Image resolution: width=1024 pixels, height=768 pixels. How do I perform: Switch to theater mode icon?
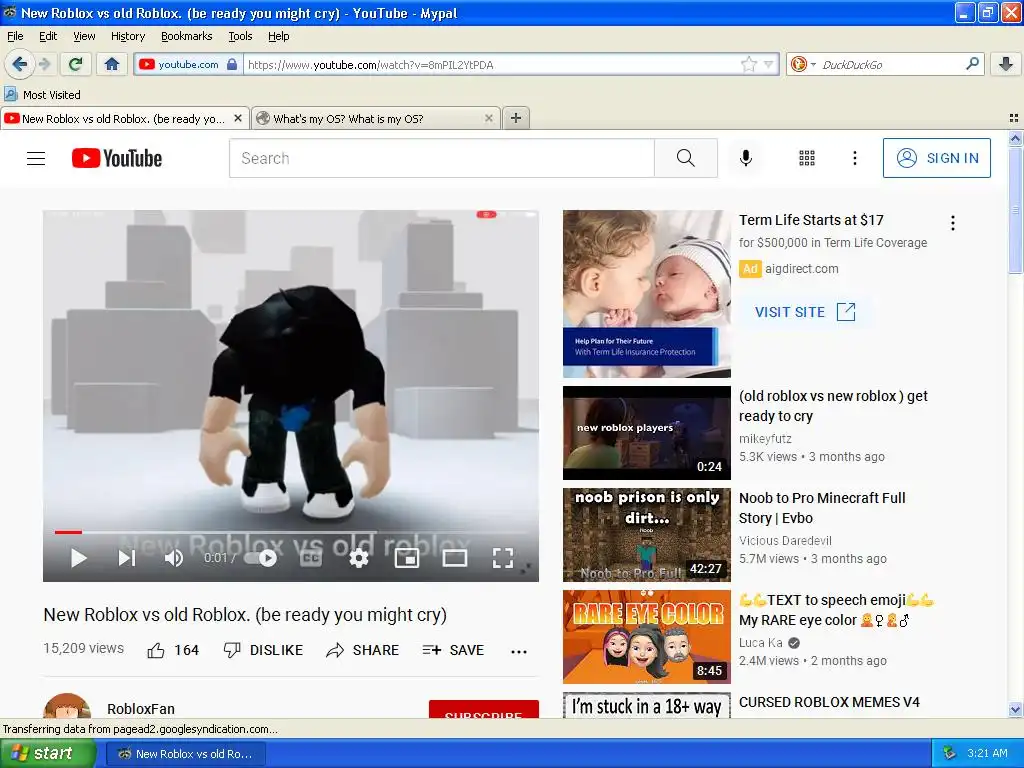coord(455,558)
